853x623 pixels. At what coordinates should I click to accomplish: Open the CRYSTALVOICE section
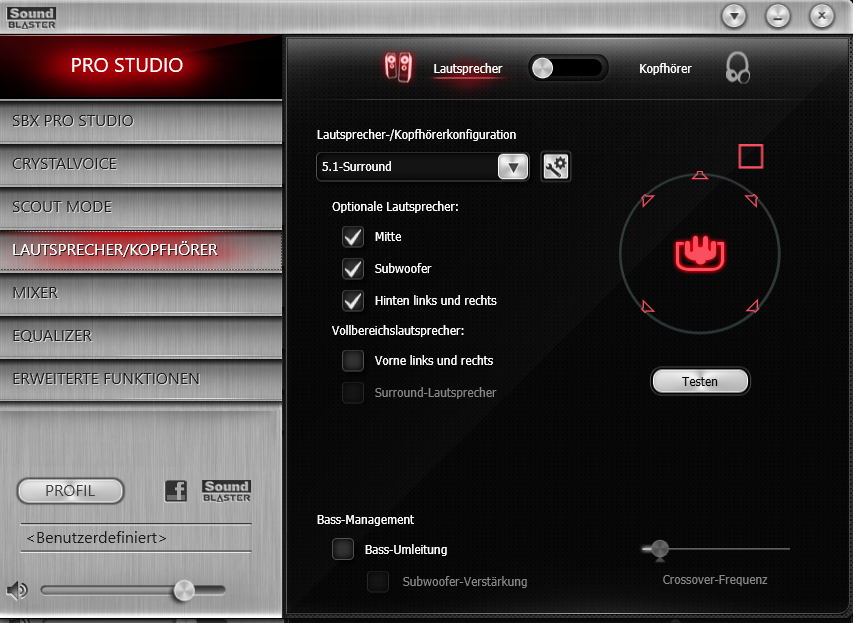pos(141,164)
